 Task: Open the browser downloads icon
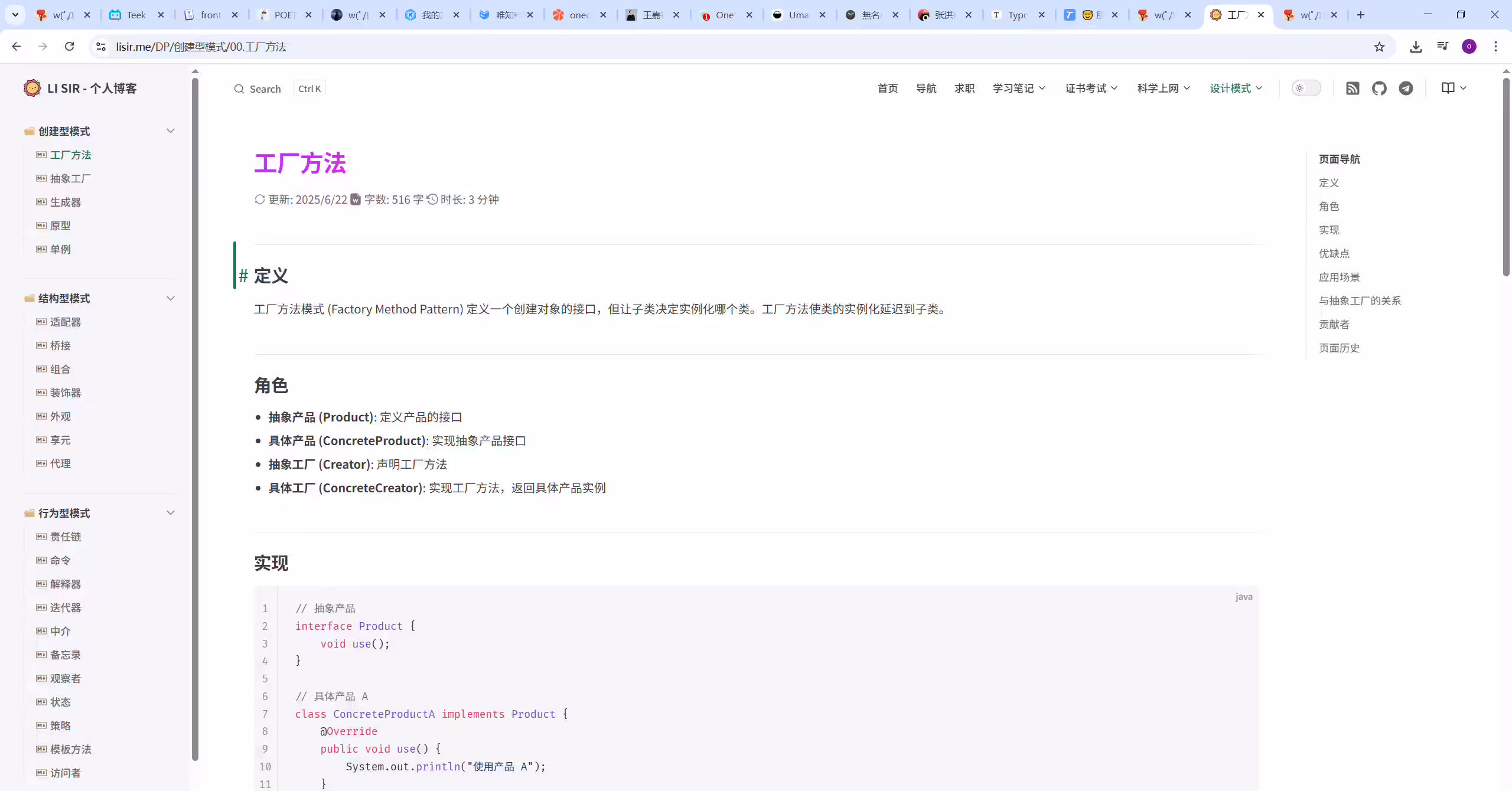[x=1416, y=47]
